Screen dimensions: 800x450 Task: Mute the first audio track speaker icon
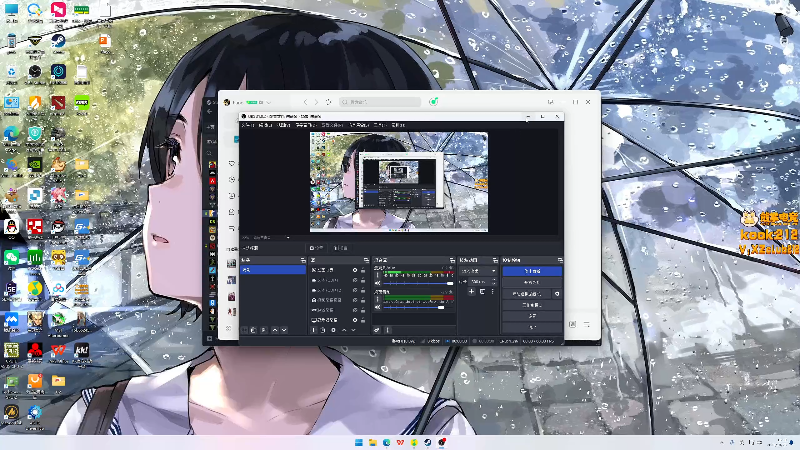point(378,283)
